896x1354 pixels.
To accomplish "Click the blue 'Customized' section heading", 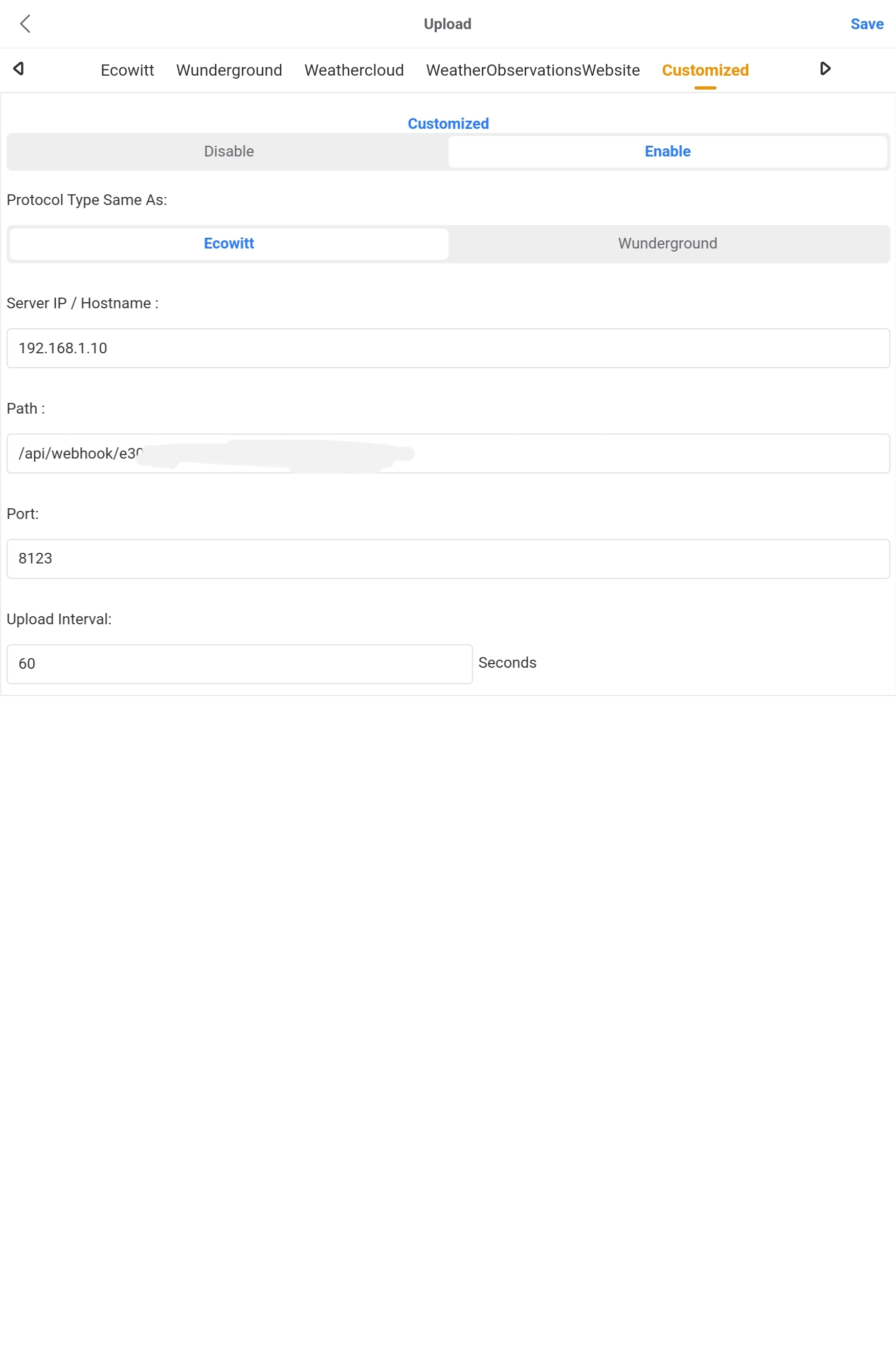I will [448, 123].
